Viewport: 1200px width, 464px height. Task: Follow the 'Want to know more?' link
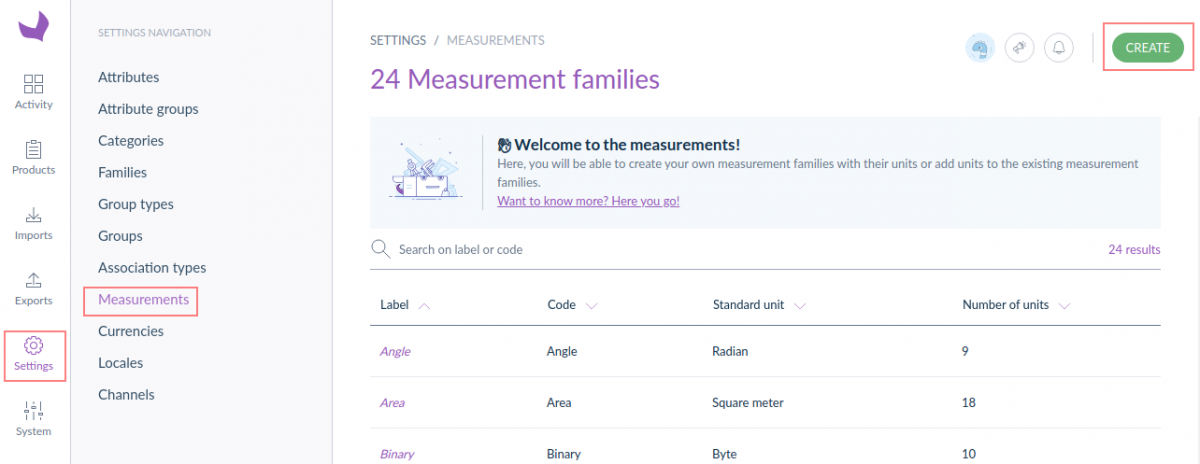tap(588, 201)
